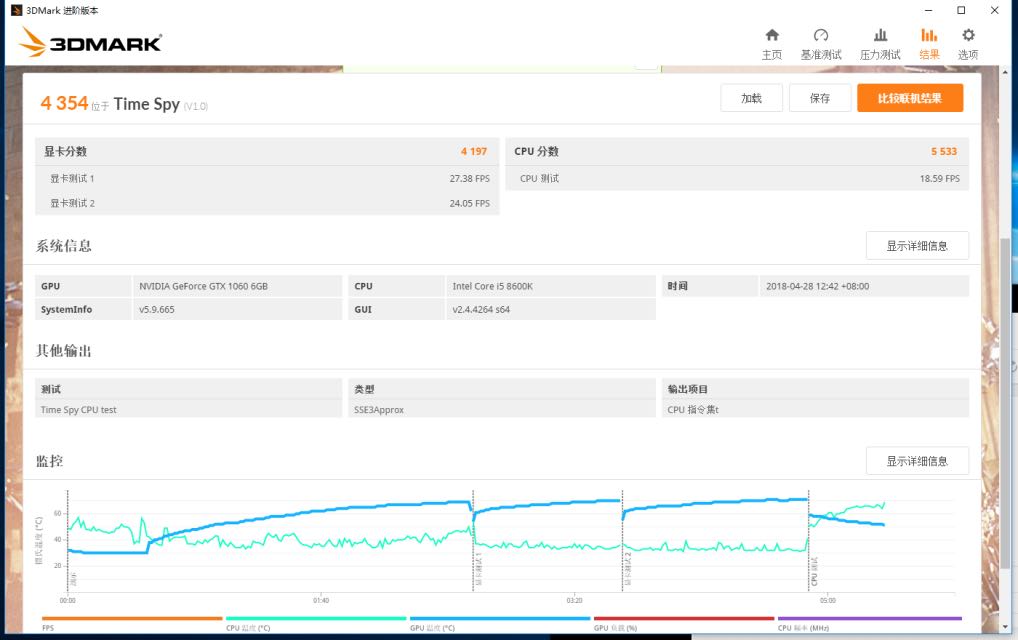Viewport: 1018px width, 640px height.
Task: Select the Intel Core i5 8600K cell
Action: (x=551, y=286)
